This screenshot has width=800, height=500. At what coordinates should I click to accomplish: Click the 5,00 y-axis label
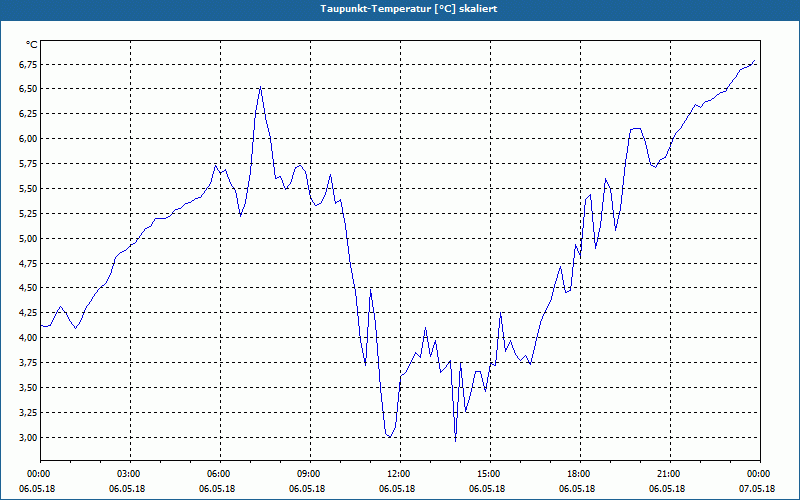coord(28,238)
